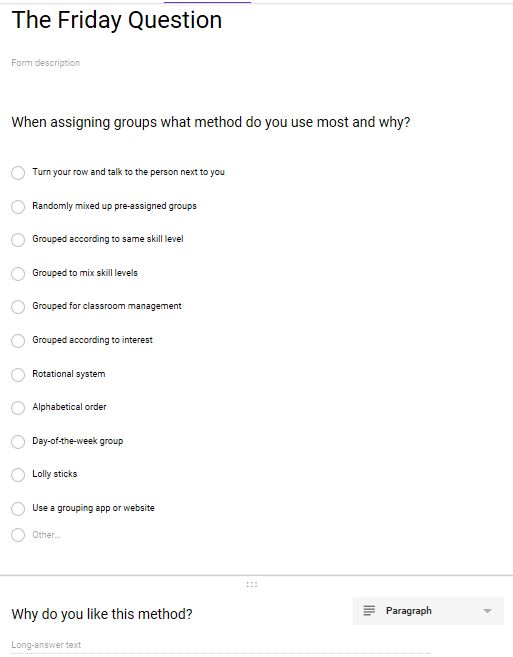Open the Paragraph question type dropdown
Screen dimensions: 513x657
coord(428,611)
